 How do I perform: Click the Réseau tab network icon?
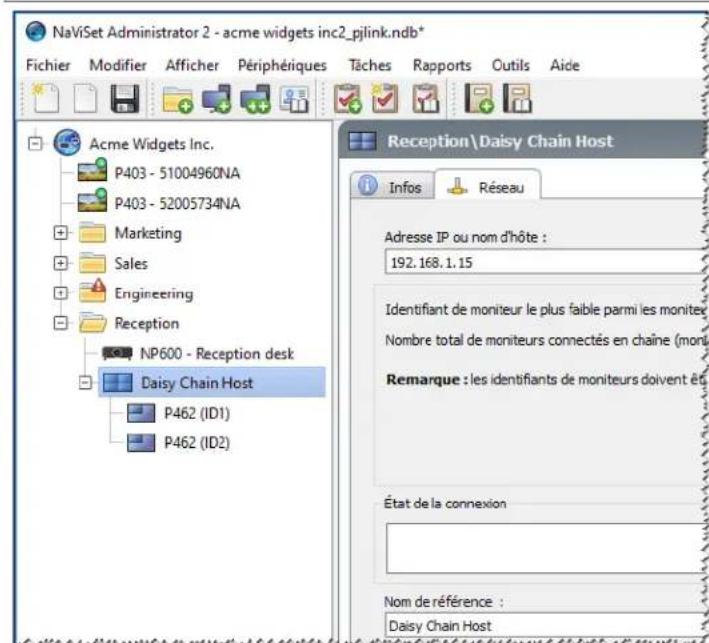click(457, 186)
